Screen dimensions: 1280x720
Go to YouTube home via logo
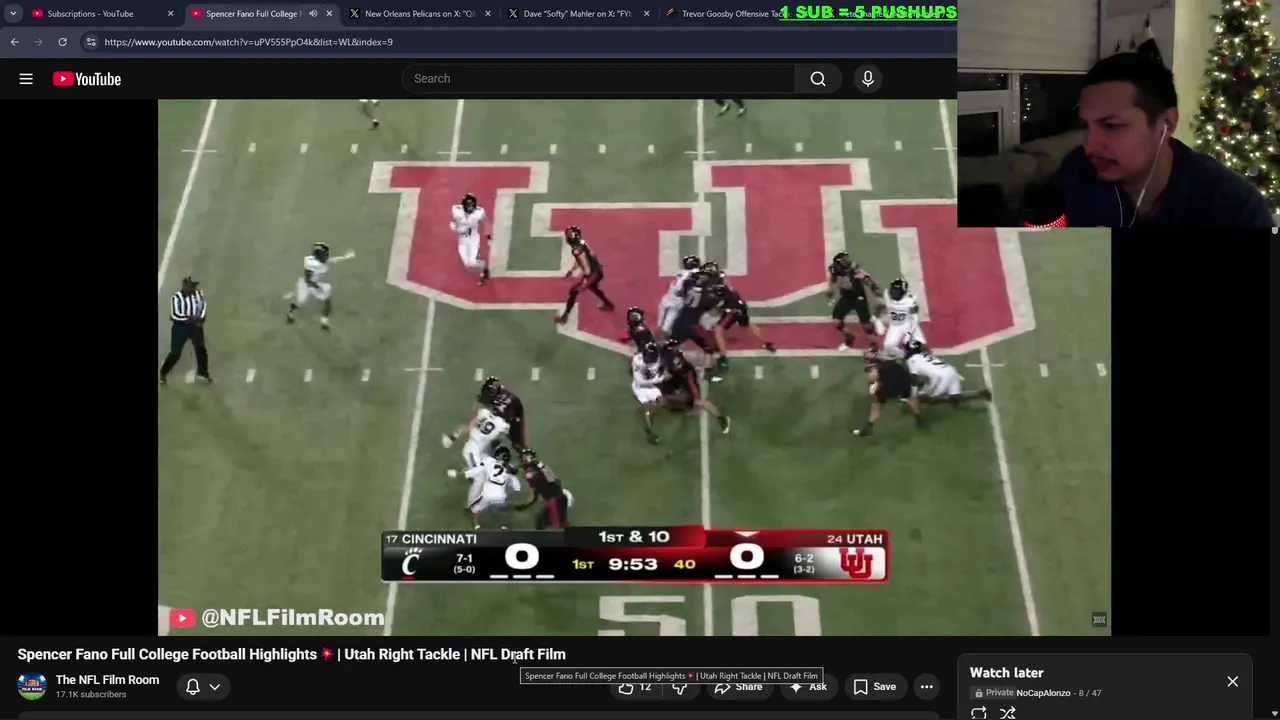pos(87,79)
